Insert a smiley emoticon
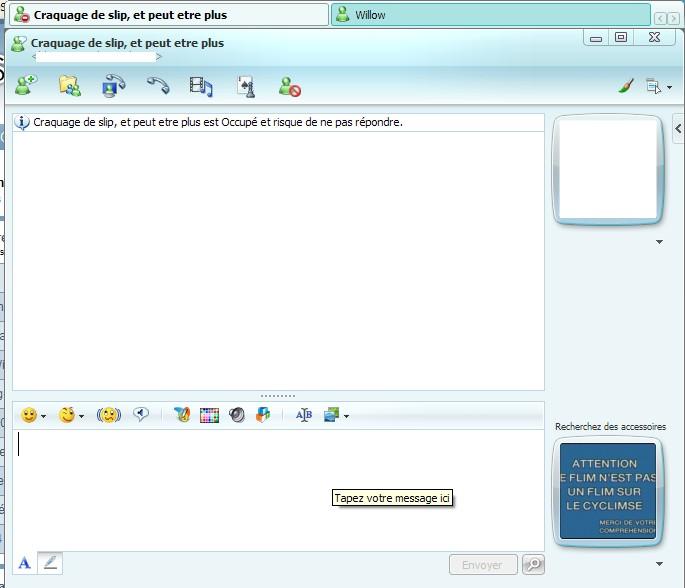The image size is (685, 588). 29,415
